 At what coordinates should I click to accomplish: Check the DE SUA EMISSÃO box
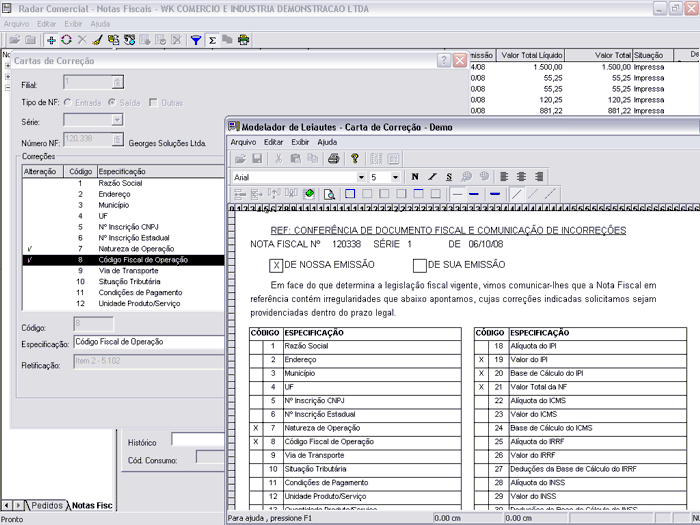(x=420, y=265)
